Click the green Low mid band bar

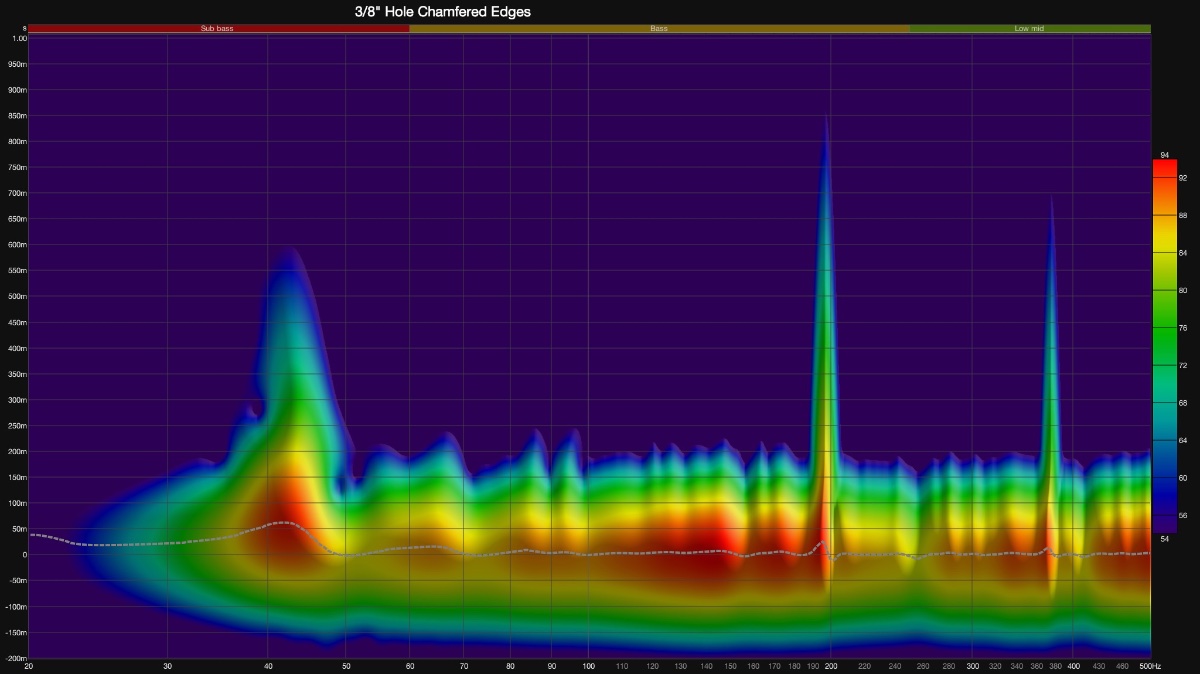pyautogui.click(x=1029, y=29)
